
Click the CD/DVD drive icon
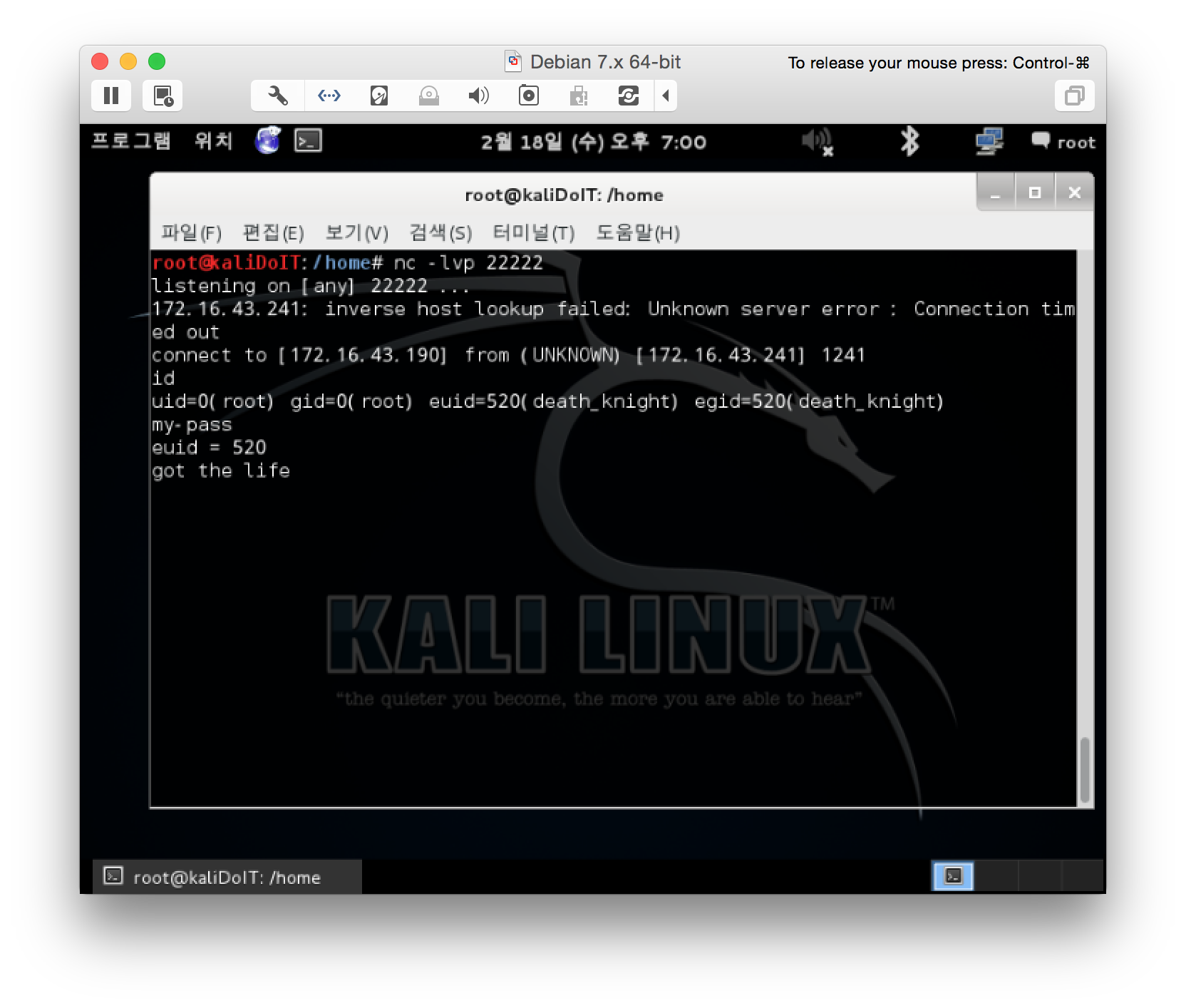point(429,96)
